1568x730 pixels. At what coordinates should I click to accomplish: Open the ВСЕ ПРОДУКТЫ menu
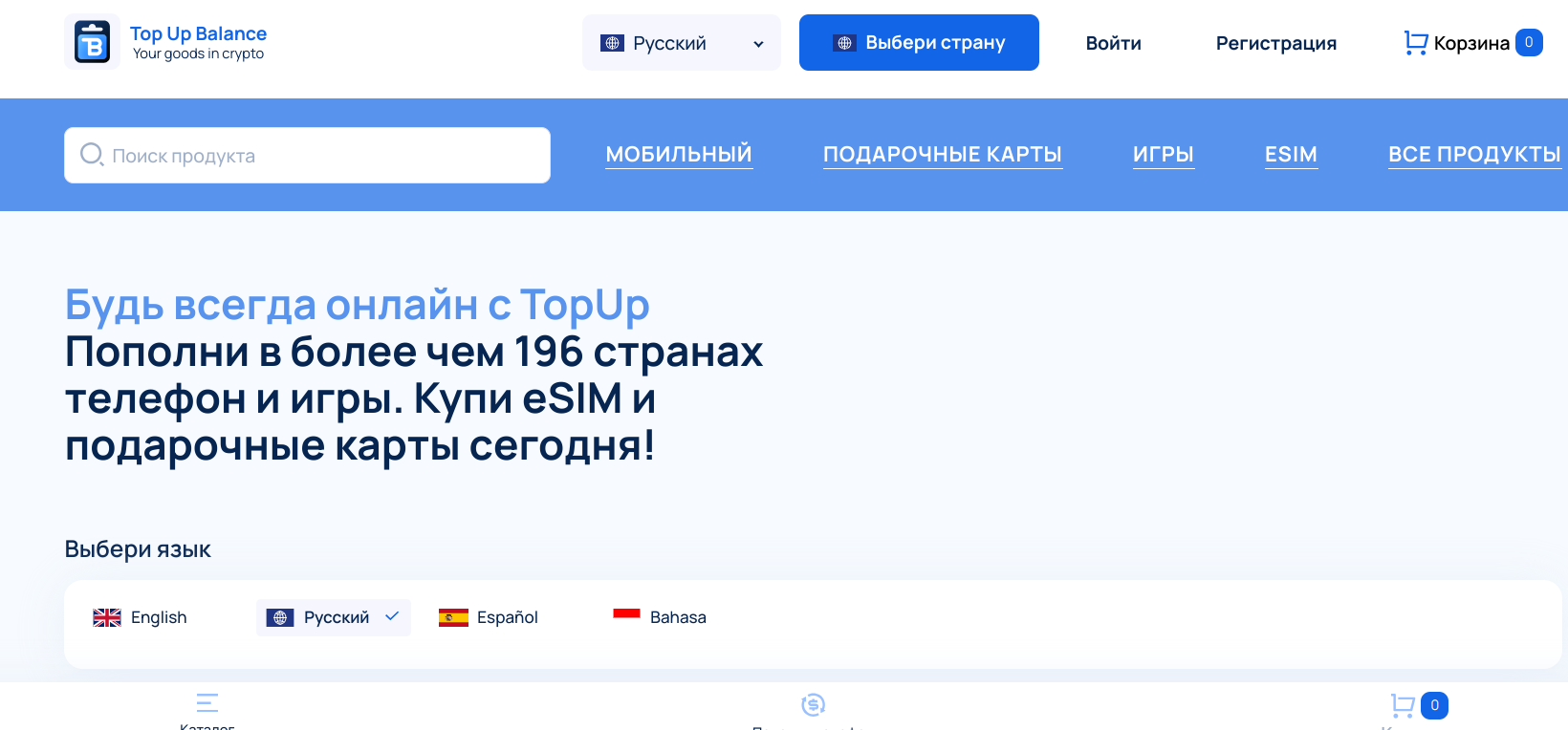point(1474,154)
